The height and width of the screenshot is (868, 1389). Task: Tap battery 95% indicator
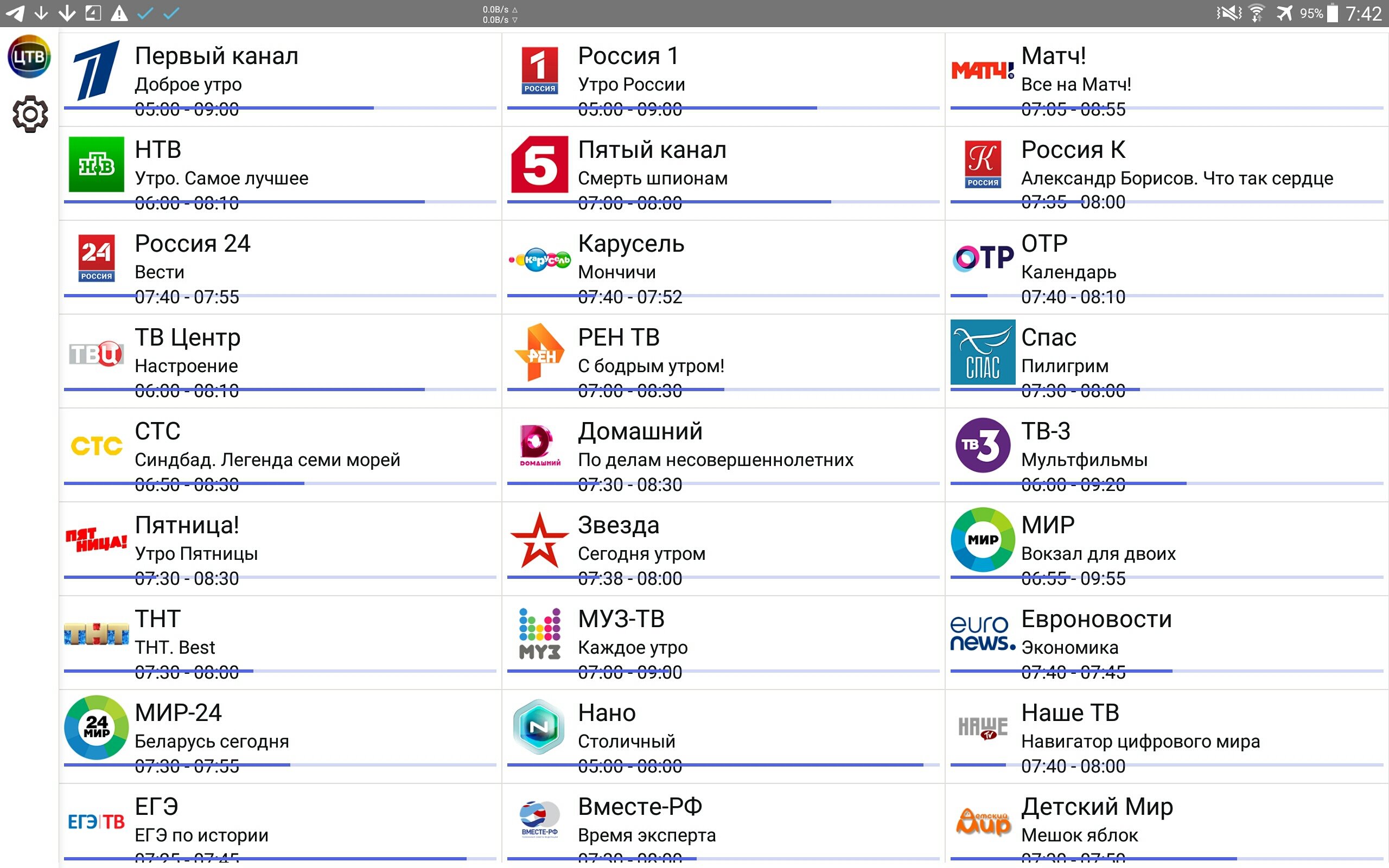tap(1319, 13)
